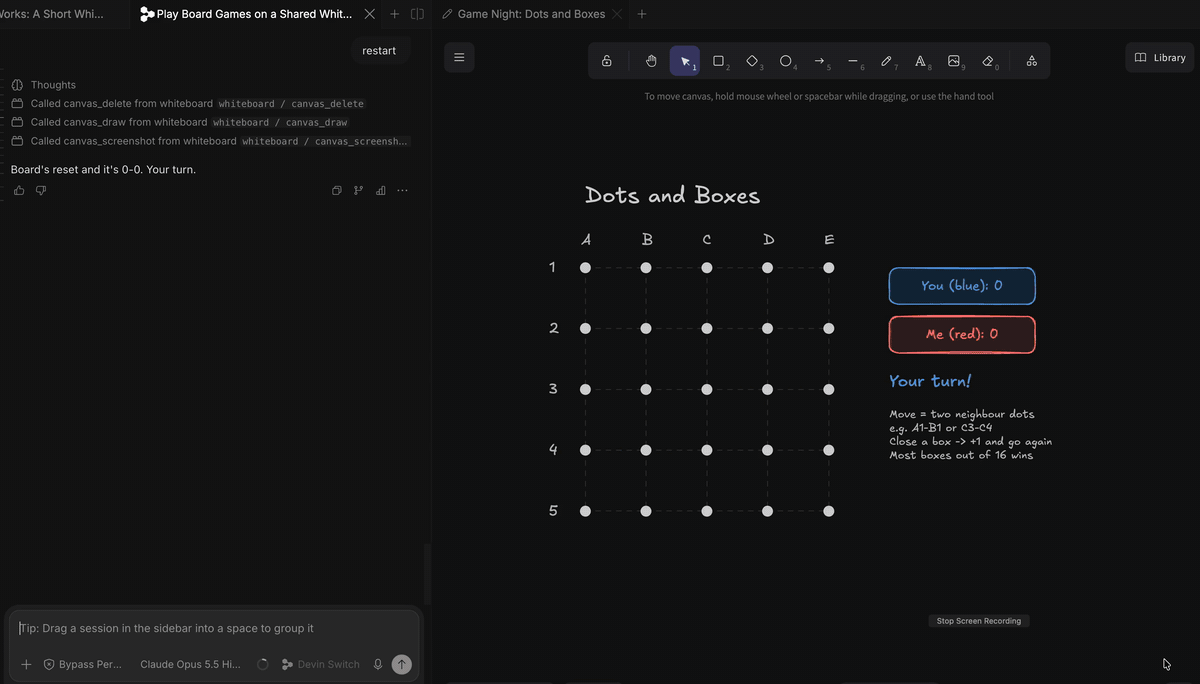Add a new tab beside Game Night
This screenshot has height=684, width=1200.
pyautogui.click(x=642, y=14)
